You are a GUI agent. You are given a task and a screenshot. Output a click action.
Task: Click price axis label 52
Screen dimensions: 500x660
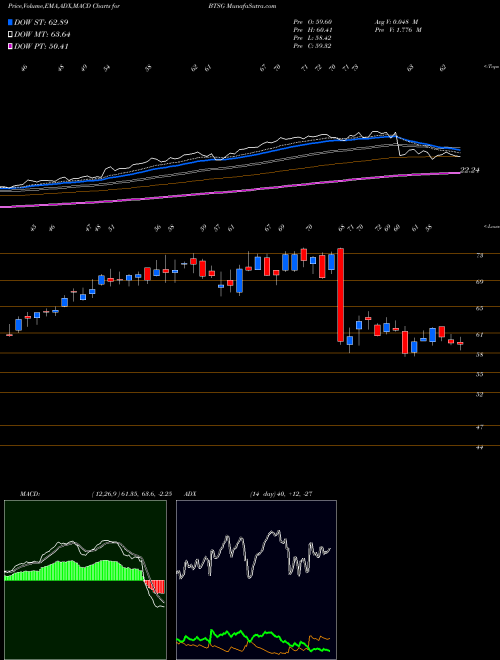point(480,394)
